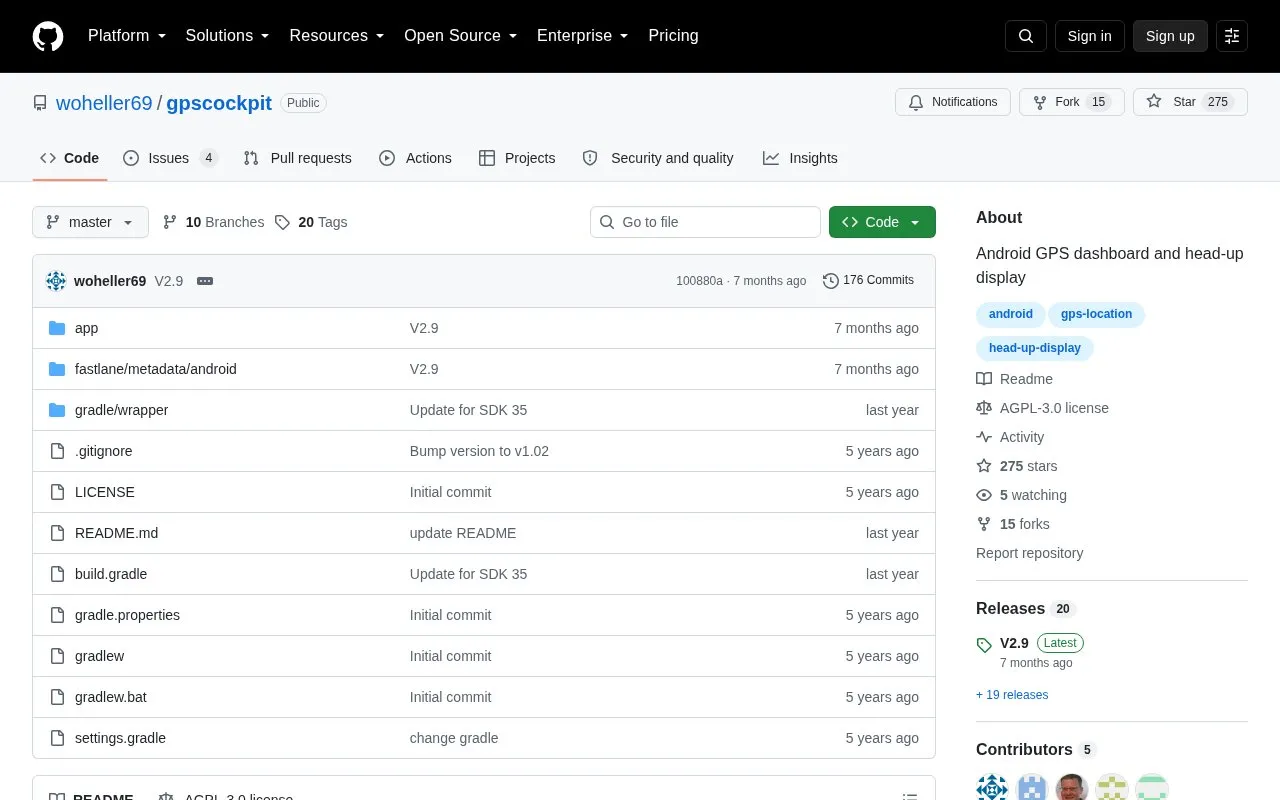Open the + 19 releases link
The height and width of the screenshot is (800, 1280).
tap(1012, 695)
